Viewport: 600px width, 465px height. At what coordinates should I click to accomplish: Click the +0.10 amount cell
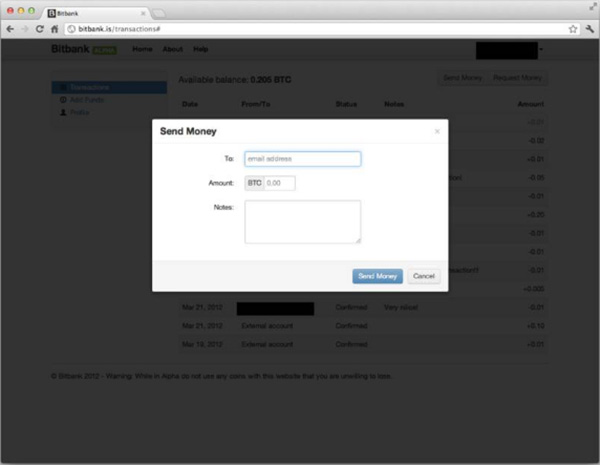535,326
